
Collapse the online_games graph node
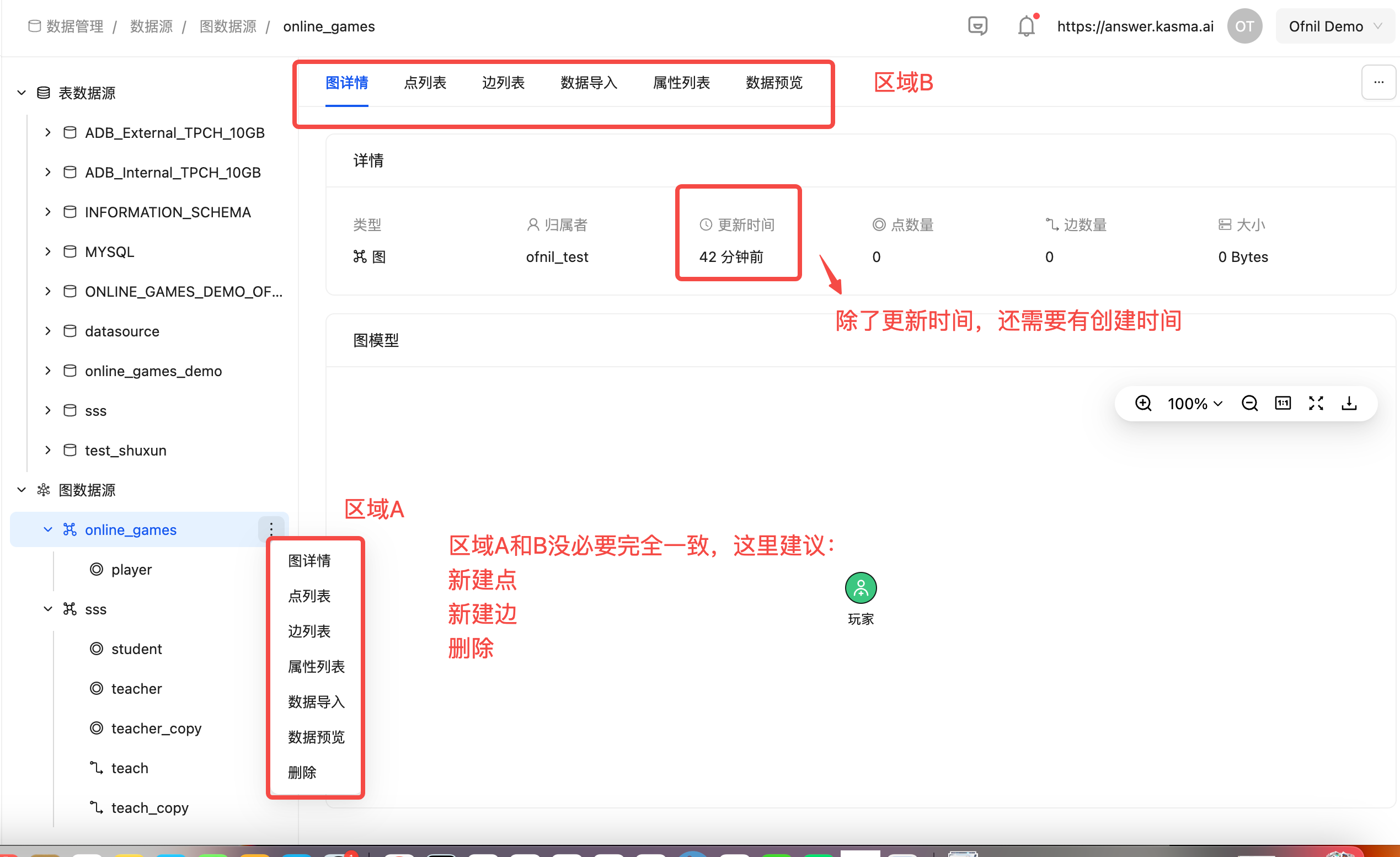[49, 529]
